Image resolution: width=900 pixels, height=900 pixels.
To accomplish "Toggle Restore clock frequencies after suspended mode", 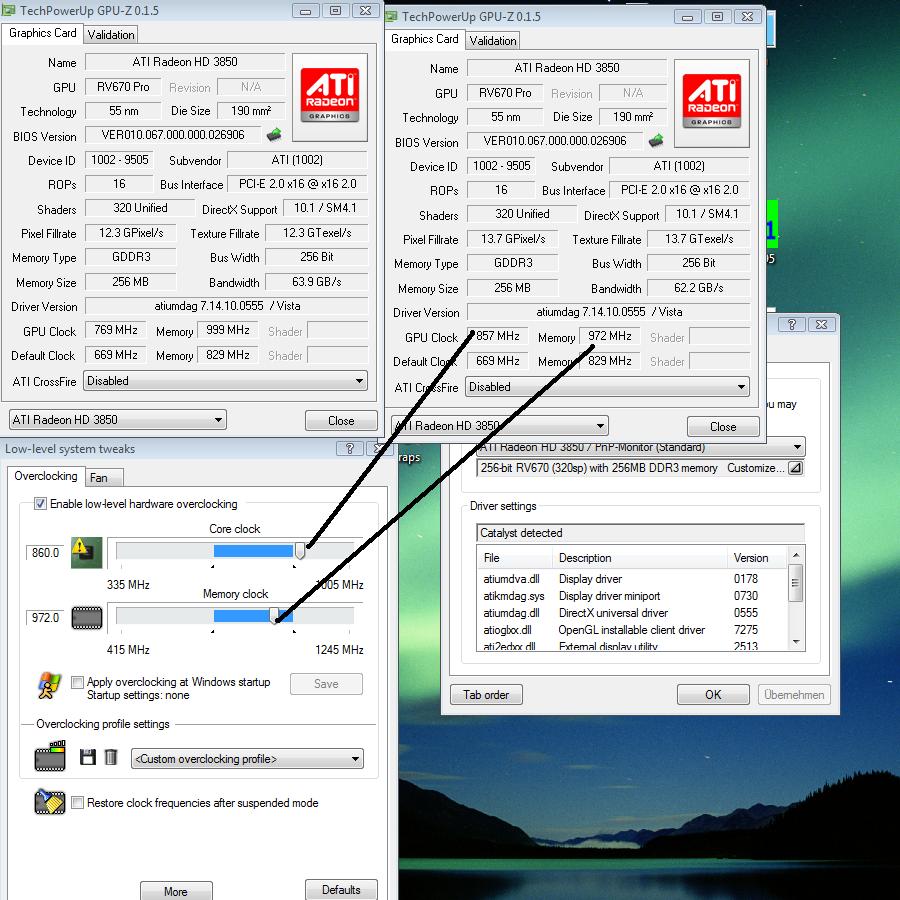I will (77, 802).
